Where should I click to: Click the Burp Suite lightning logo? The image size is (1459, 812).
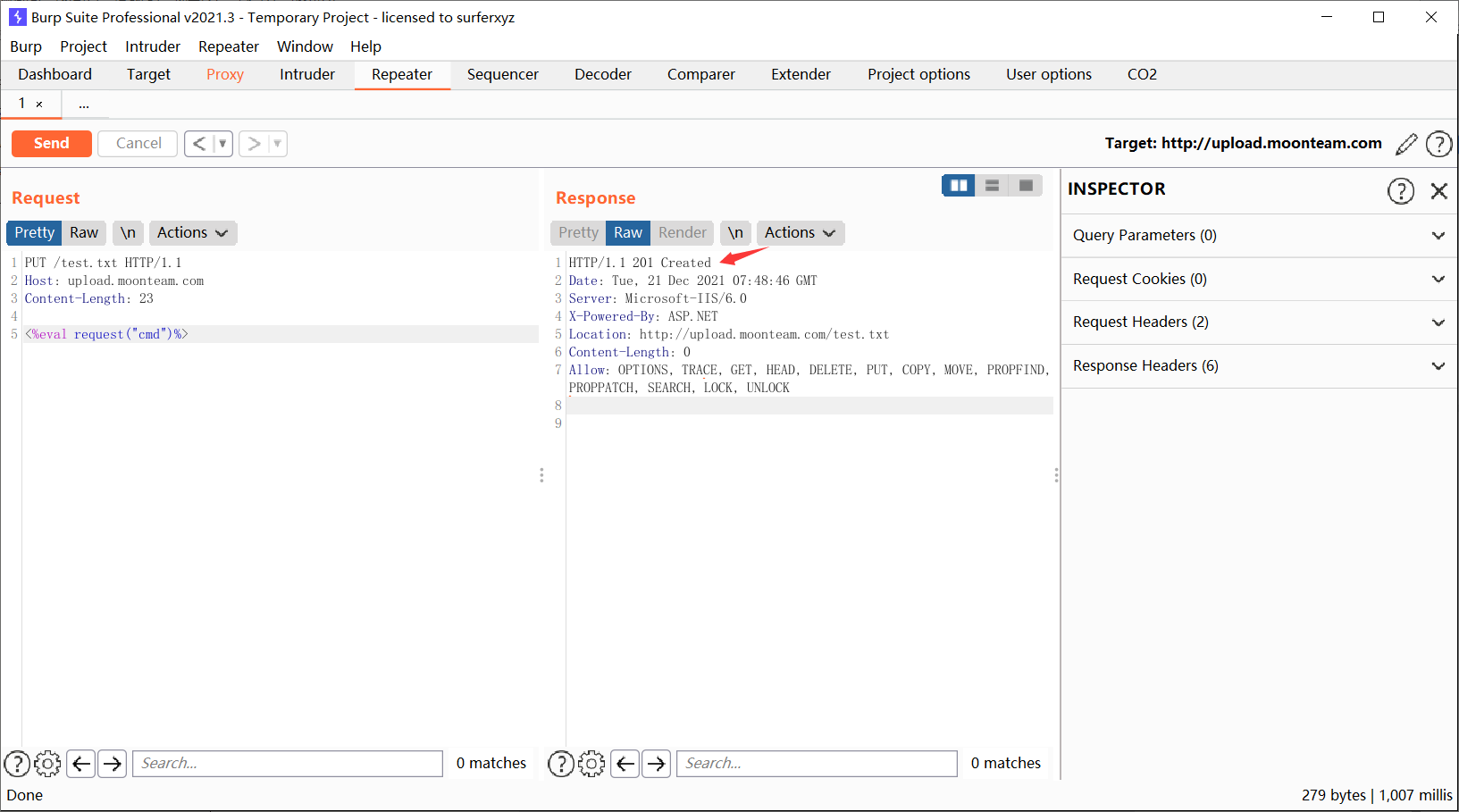click(x=17, y=17)
